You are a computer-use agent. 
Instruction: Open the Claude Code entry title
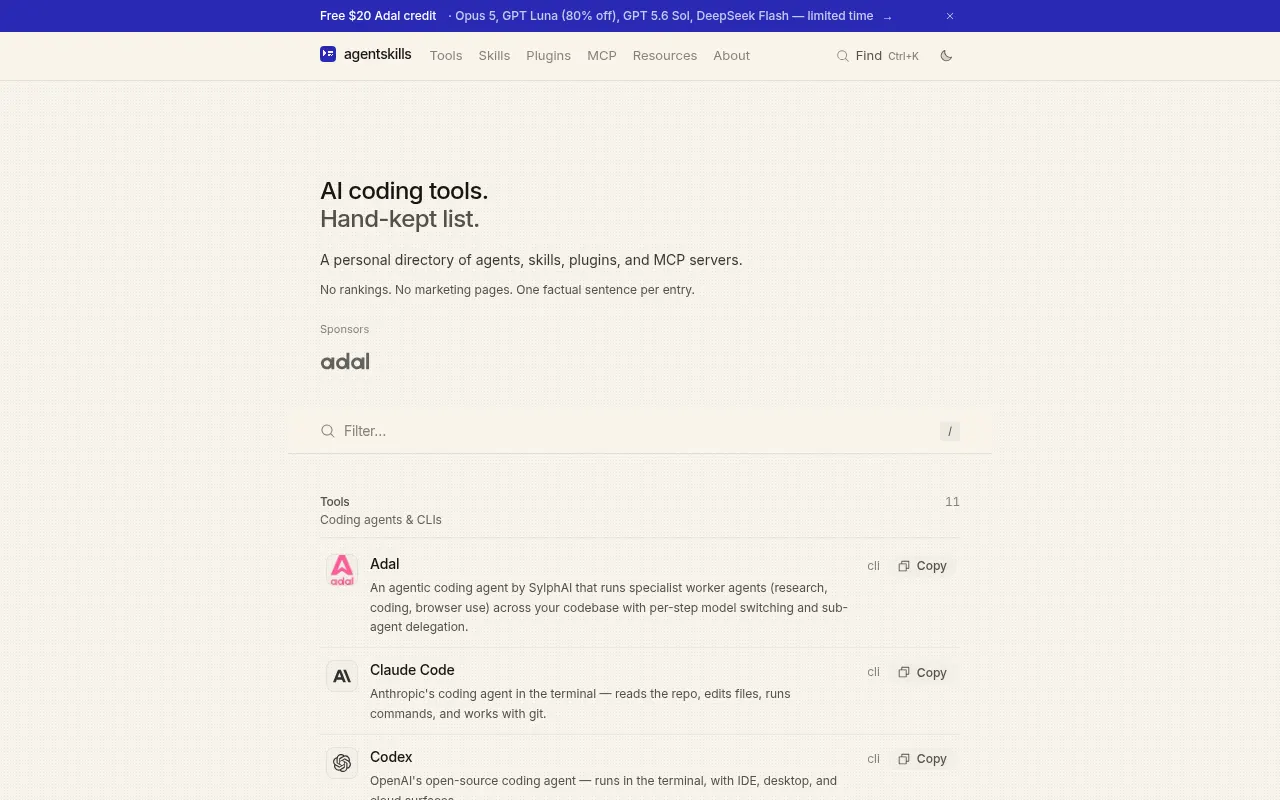pos(412,670)
